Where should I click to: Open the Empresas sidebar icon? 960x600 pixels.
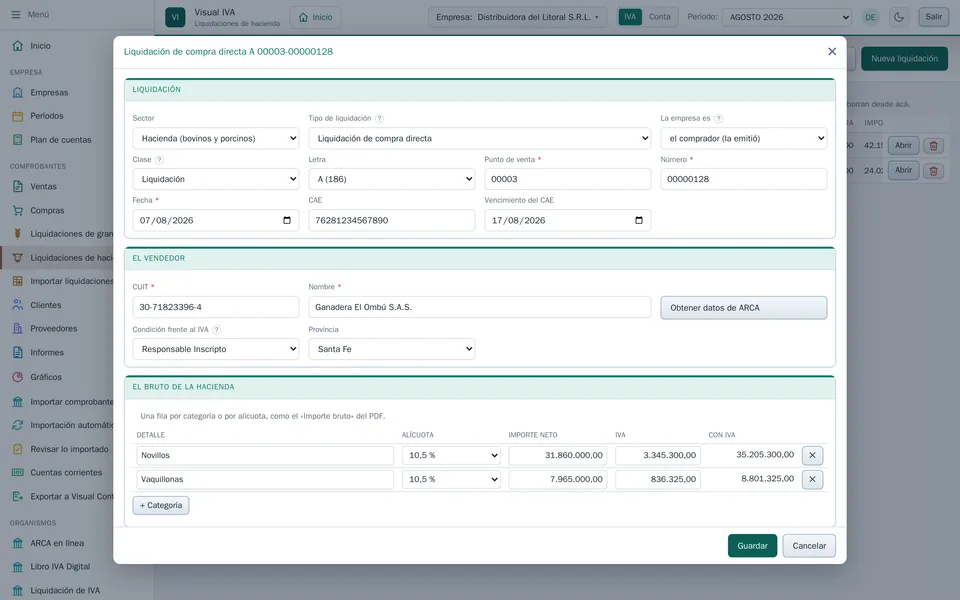coord(18,92)
